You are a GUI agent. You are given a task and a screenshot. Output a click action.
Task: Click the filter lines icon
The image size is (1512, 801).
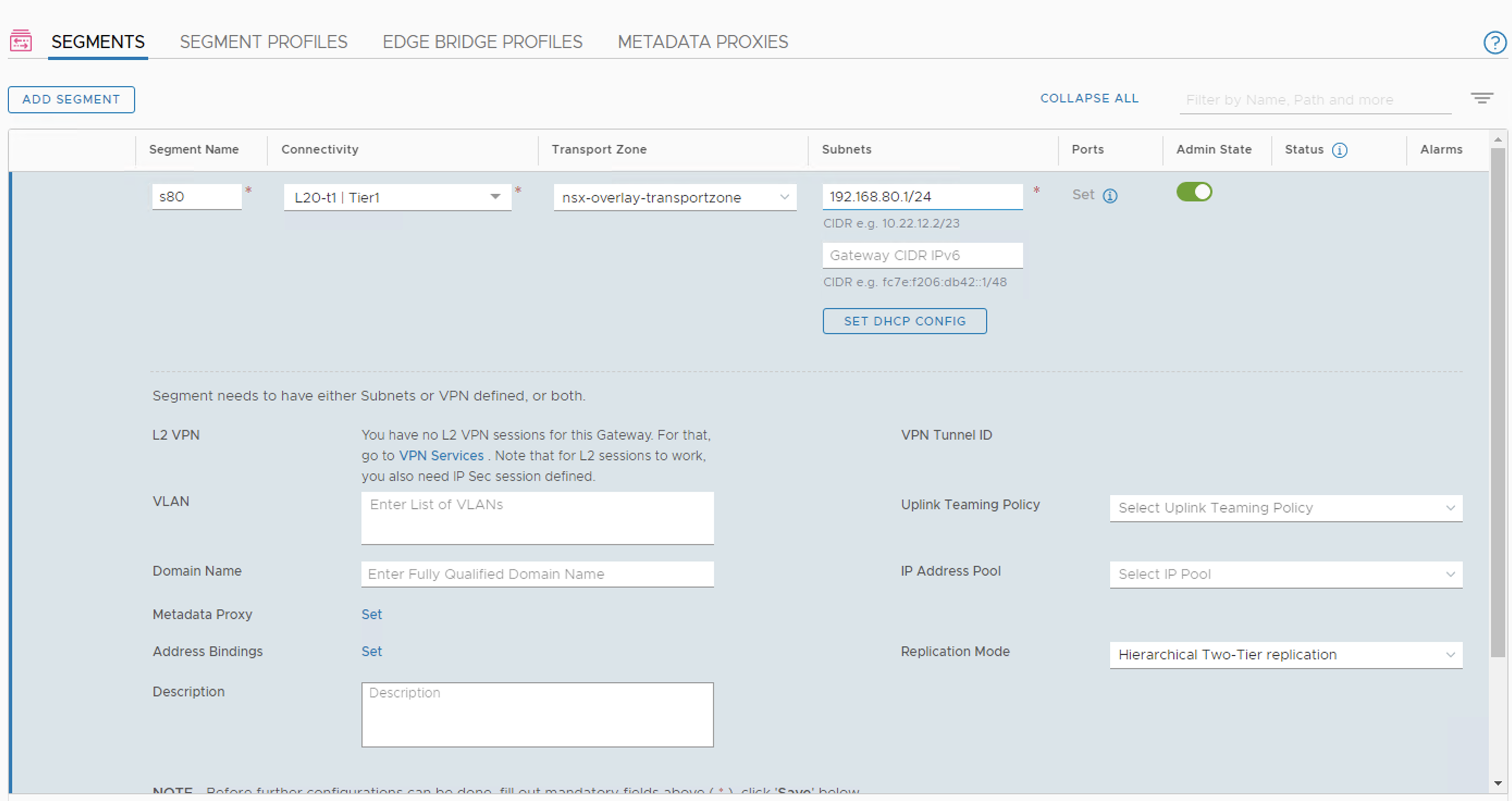1482,98
